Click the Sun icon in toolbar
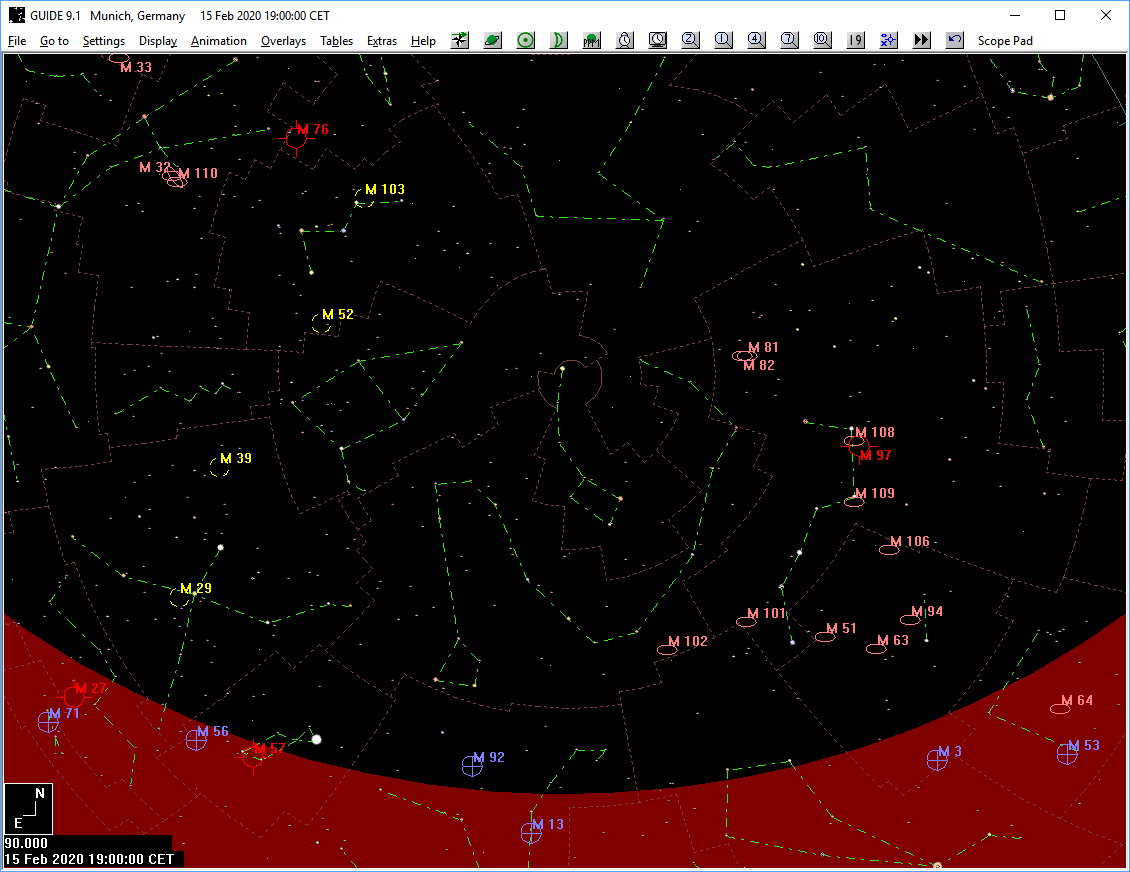 pyautogui.click(x=526, y=40)
